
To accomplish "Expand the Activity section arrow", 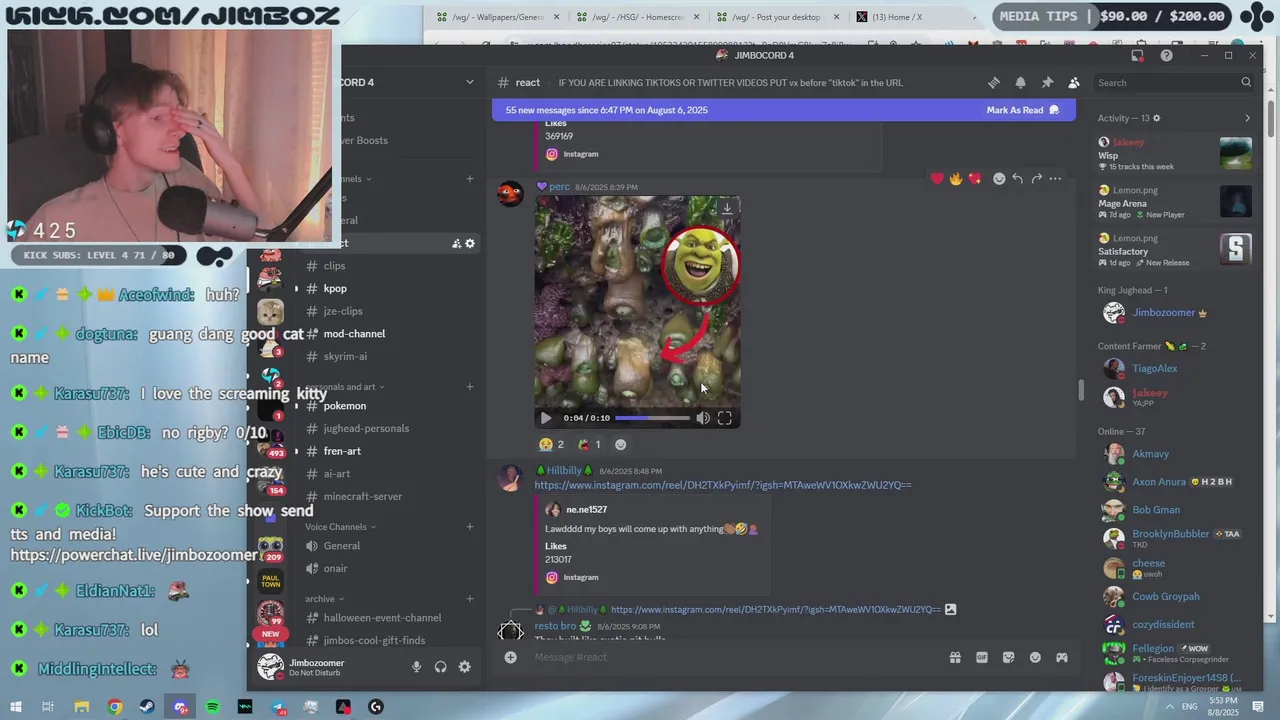I will 1247,118.
